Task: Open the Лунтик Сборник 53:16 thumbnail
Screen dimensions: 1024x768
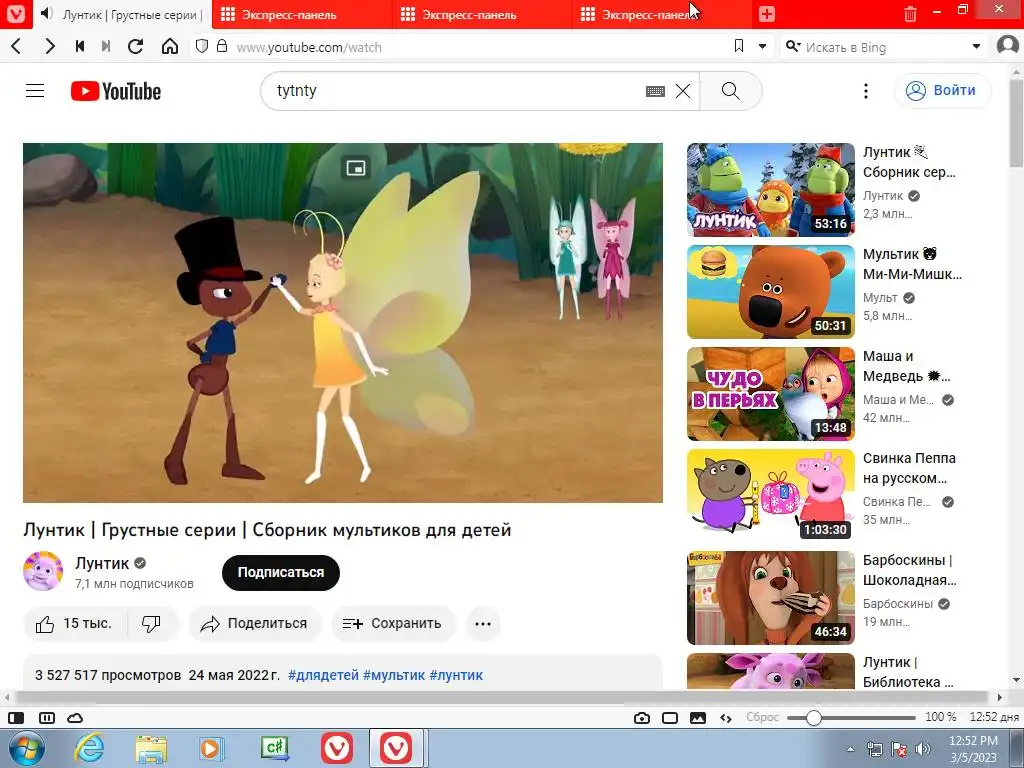Action: [771, 190]
